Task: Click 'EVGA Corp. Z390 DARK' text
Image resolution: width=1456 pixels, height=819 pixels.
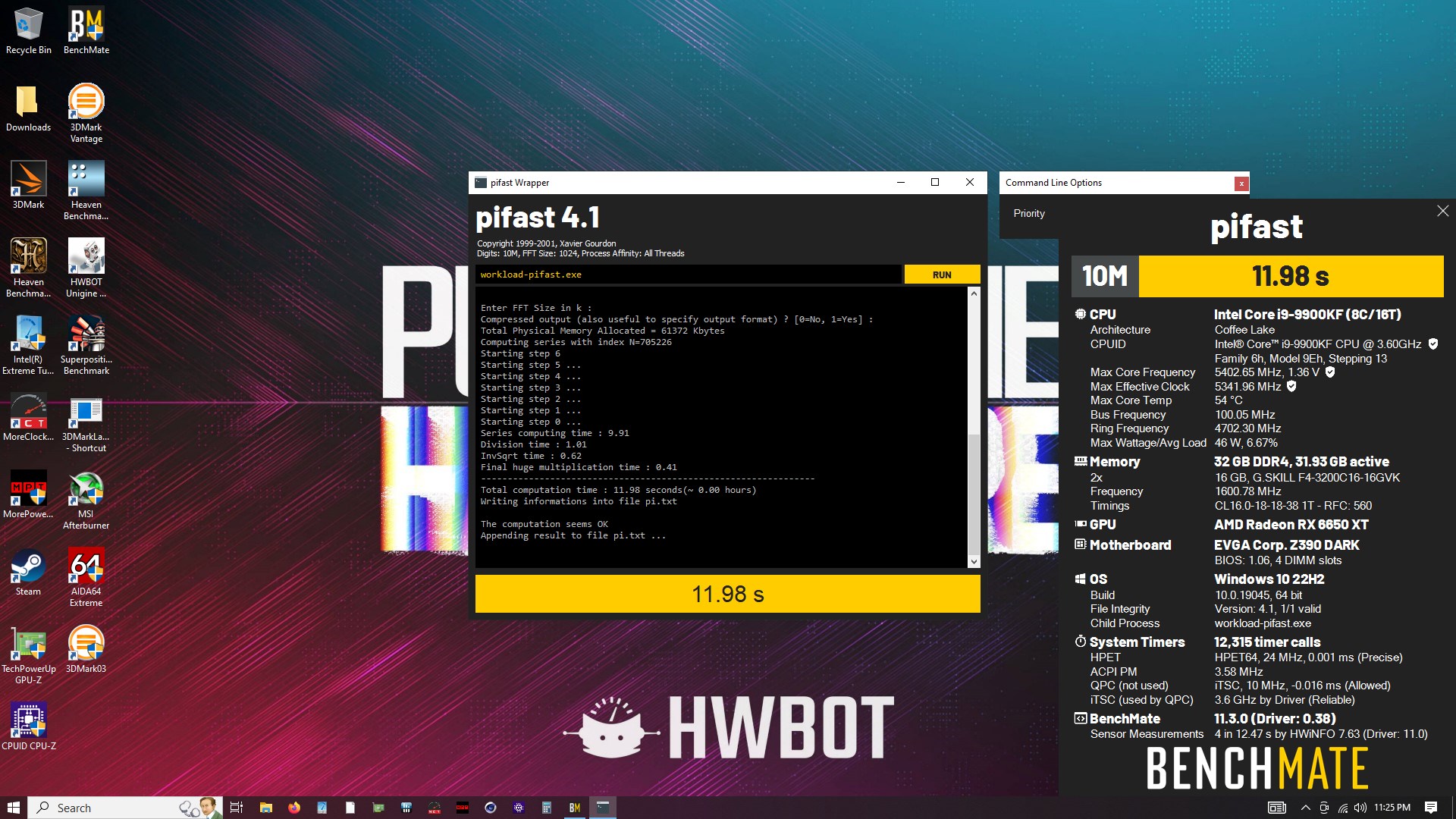Action: (1286, 545)
